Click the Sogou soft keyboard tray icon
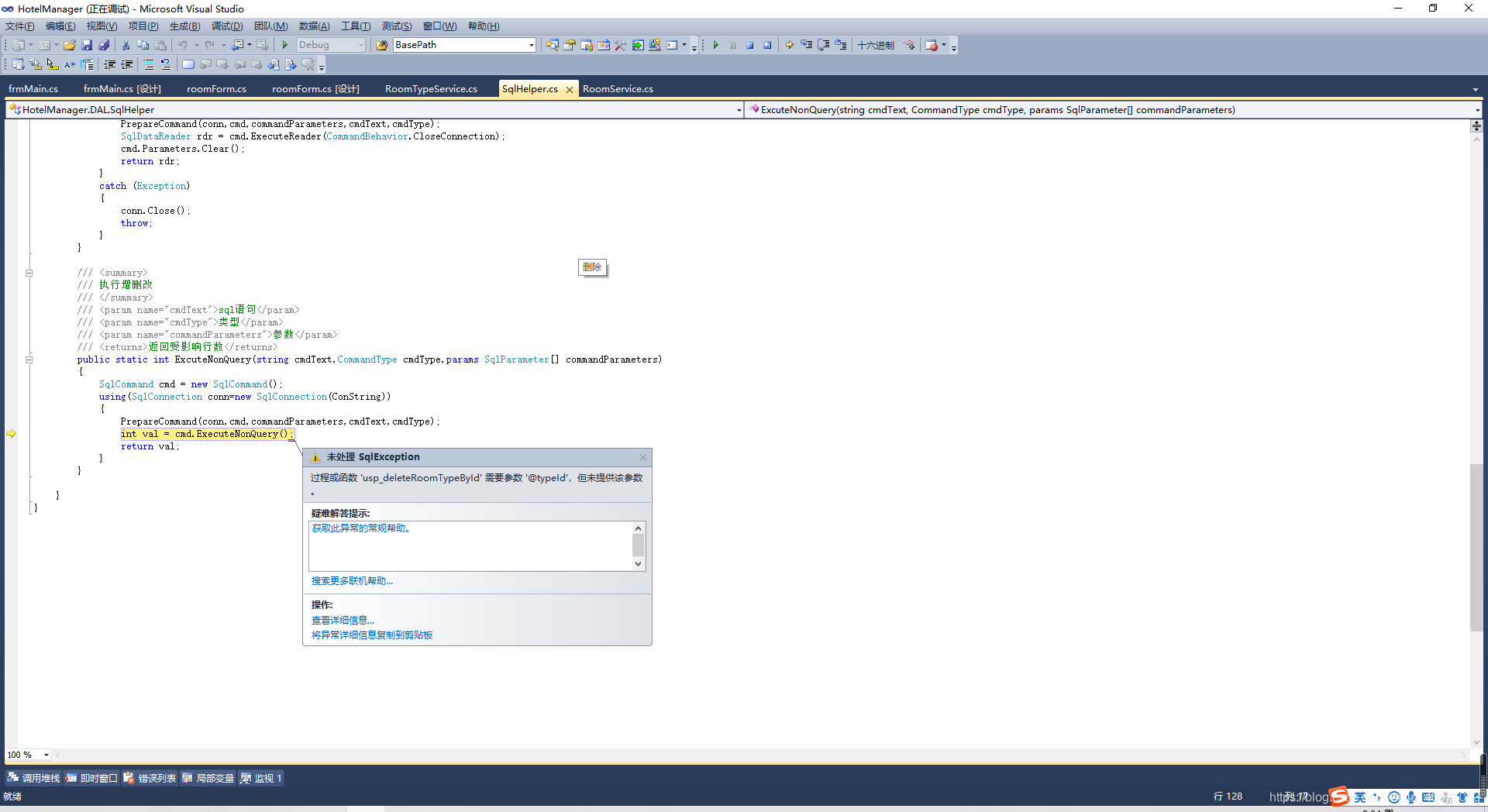 click(x=1428, y=797)
